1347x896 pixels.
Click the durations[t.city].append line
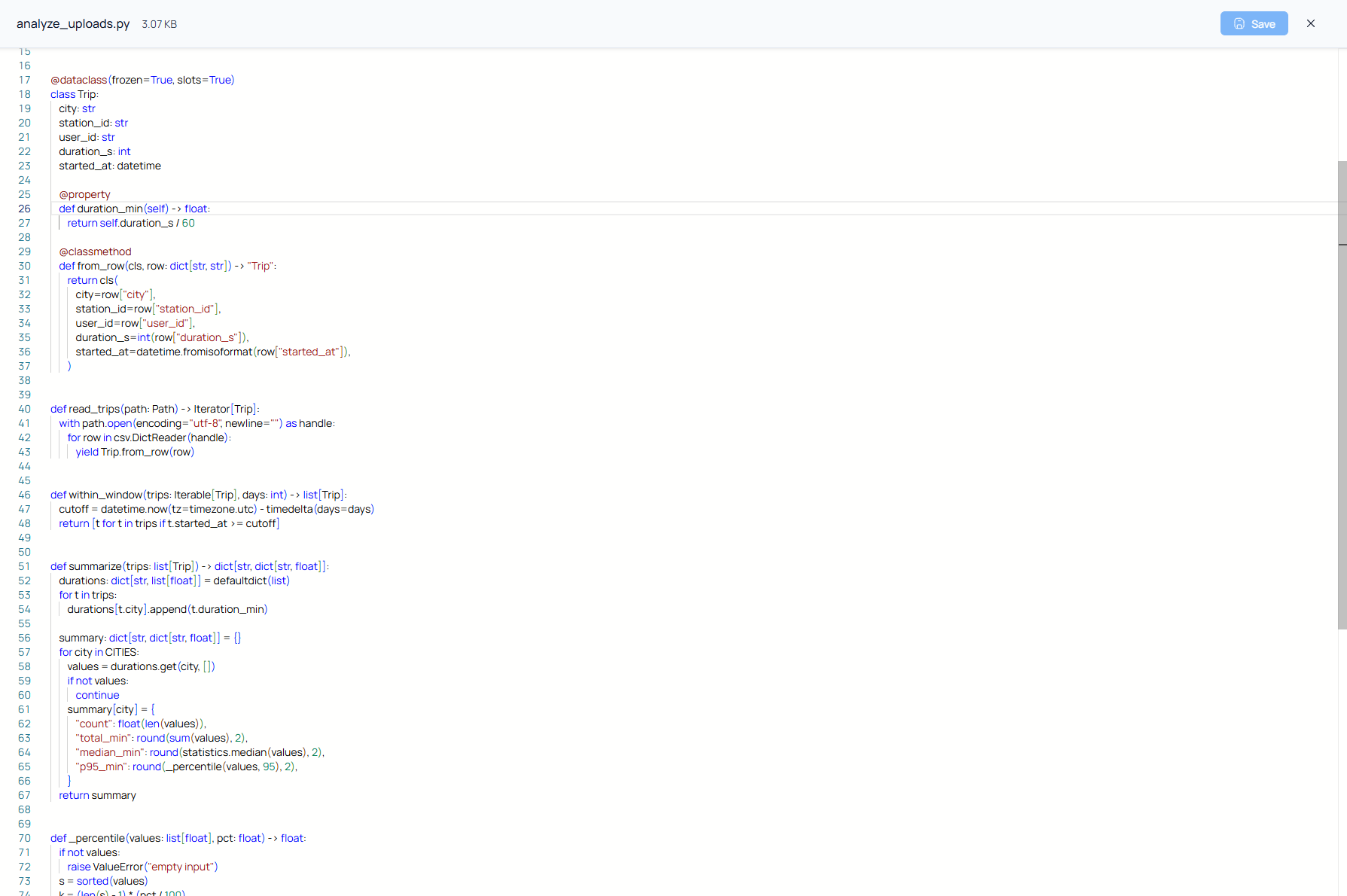click(167, 609)
